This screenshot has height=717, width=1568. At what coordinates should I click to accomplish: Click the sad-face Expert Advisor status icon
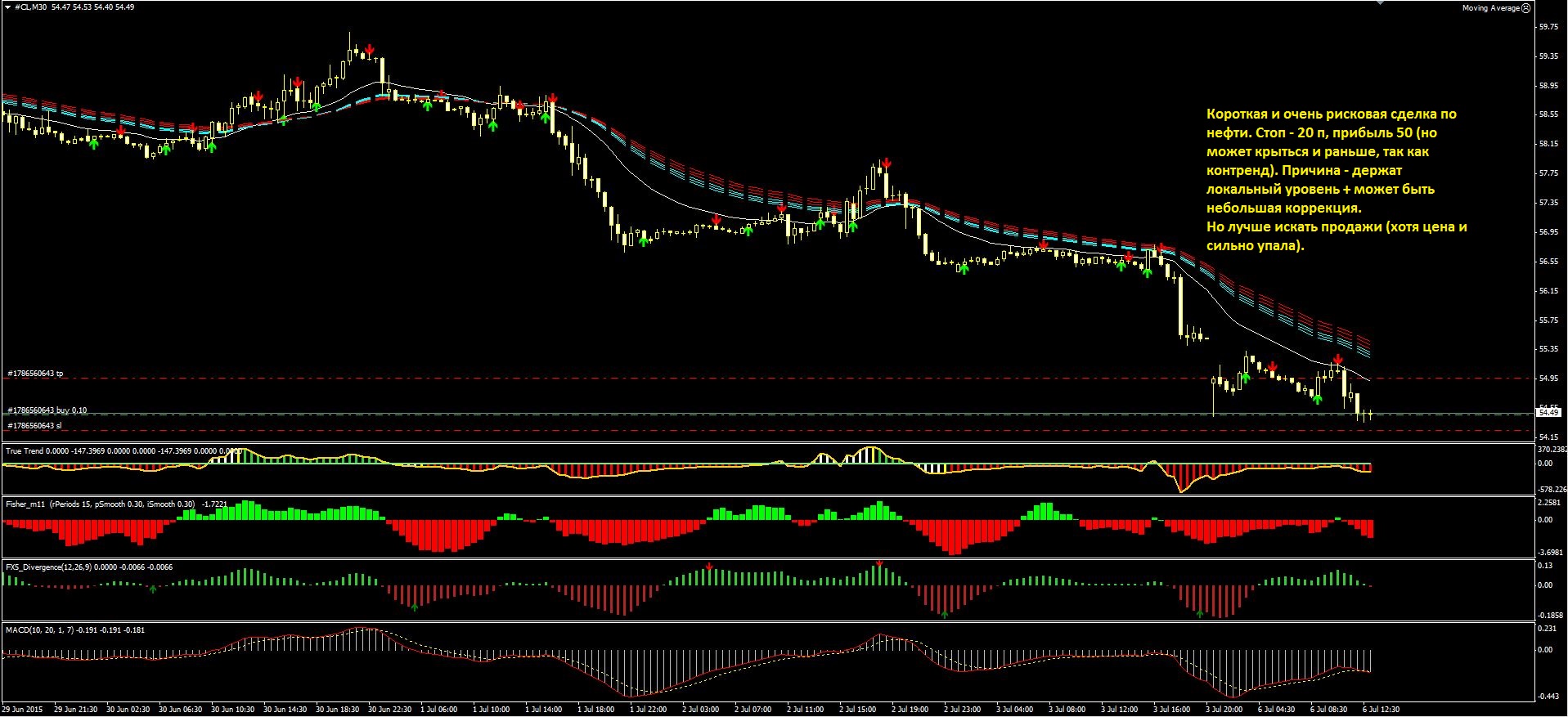pos(1526,7)
